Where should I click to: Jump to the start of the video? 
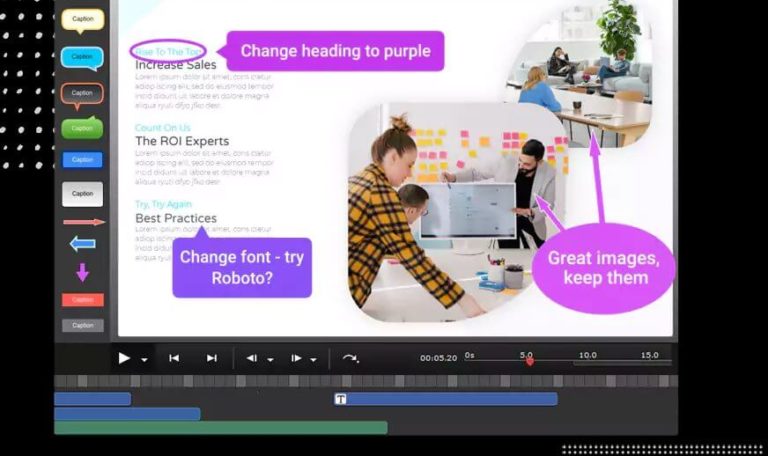[174, 359]
